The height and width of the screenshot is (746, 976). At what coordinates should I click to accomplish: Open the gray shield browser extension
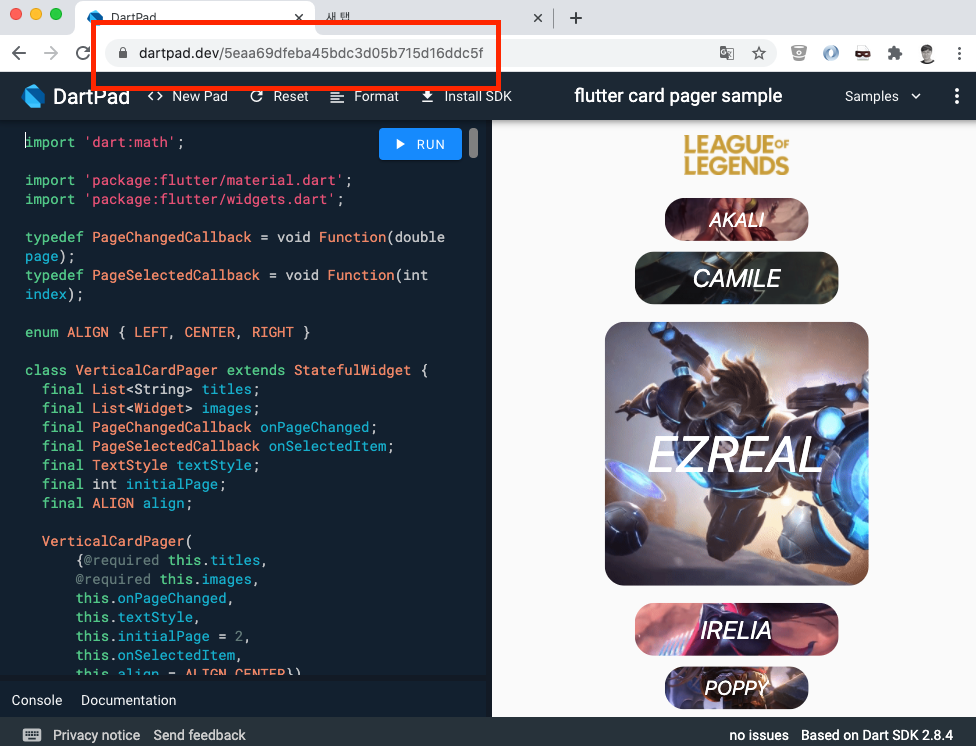coord(799,53)
